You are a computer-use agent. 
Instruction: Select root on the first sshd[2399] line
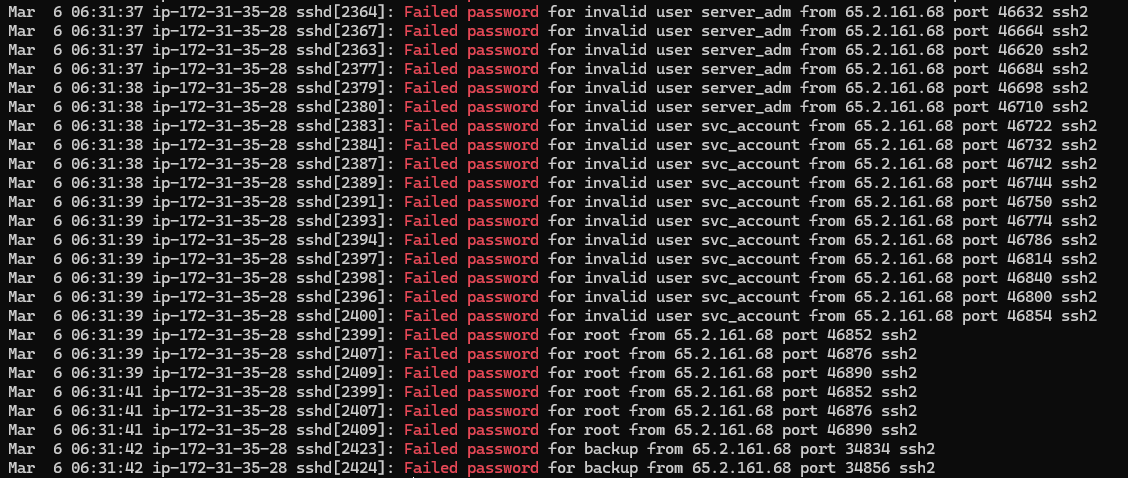tap(602, 334)
